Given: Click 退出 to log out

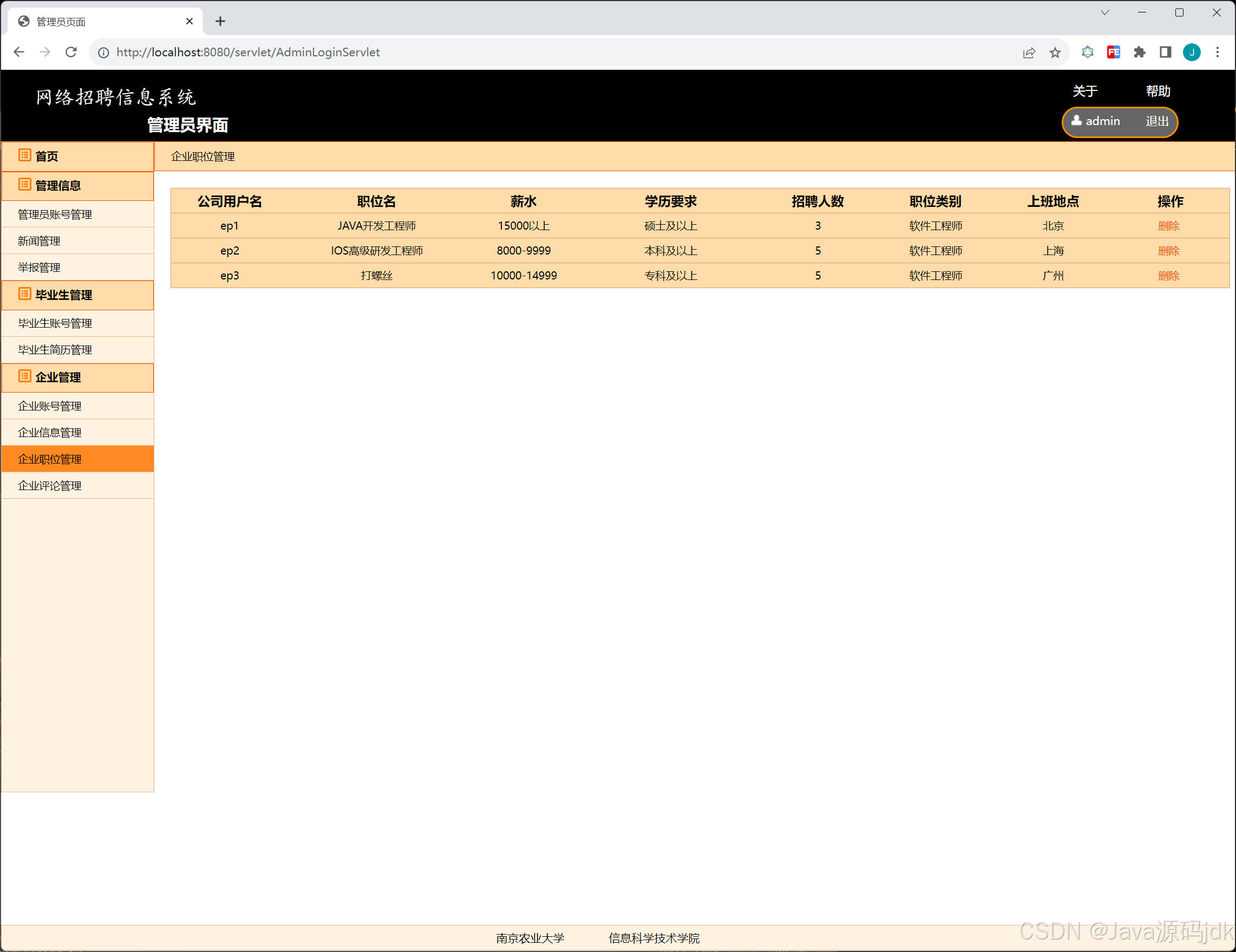Looking at the screenshot, I should click(x=1156, y=121).
